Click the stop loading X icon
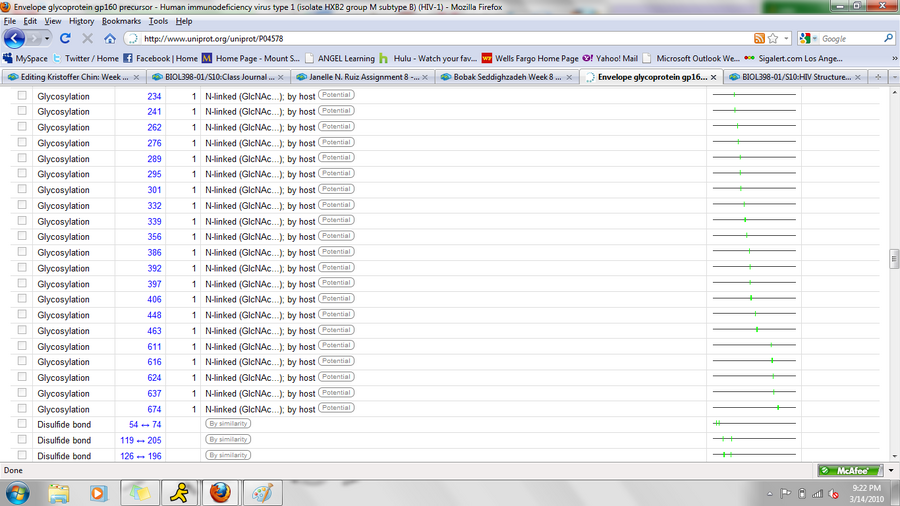Screen dimensions: 900x506 [x=87, y=39]
